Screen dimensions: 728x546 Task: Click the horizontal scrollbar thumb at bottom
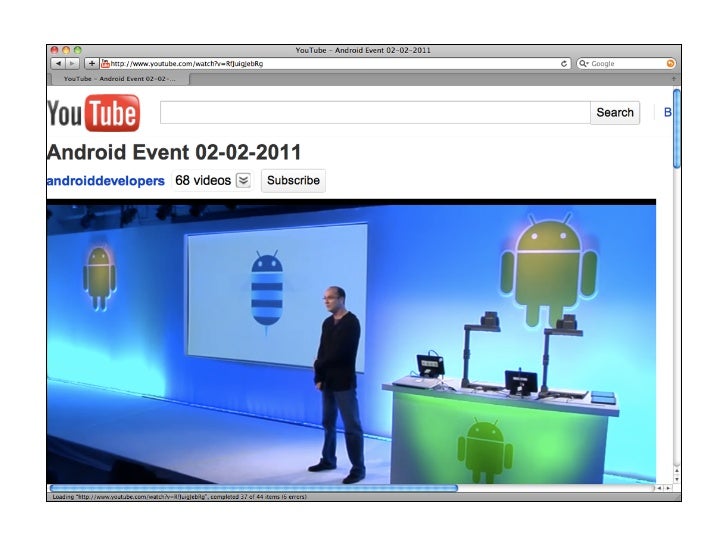pos(254,488)
